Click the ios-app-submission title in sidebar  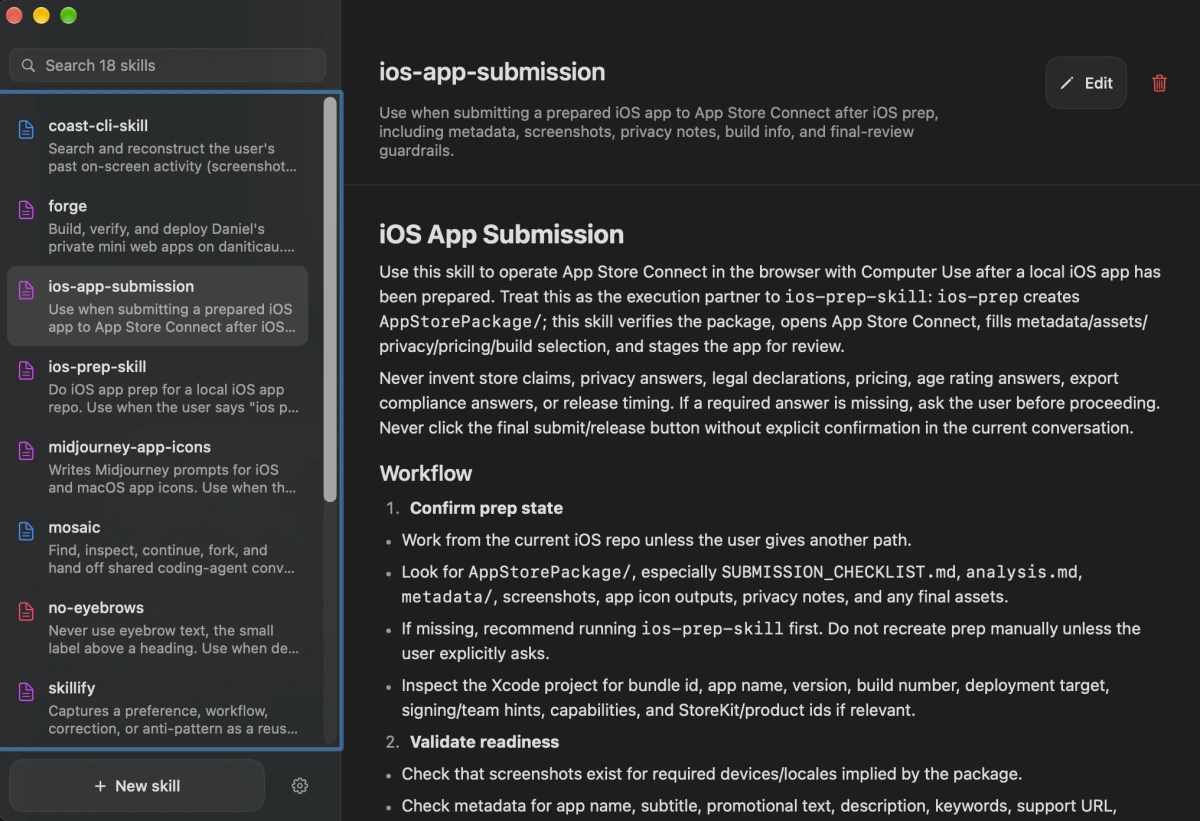[x=121, y=286]
